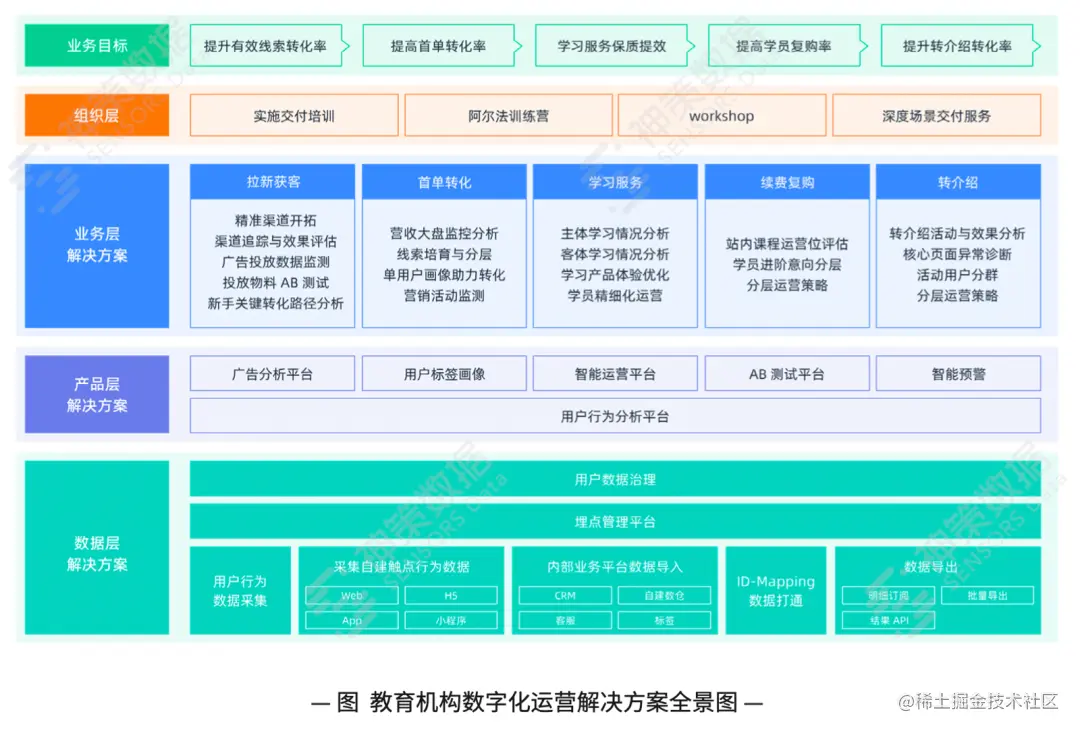This screenshot has height=733, width=1080.
Task: Click the 学习产品体验优化 text
Action: [615, 275]
